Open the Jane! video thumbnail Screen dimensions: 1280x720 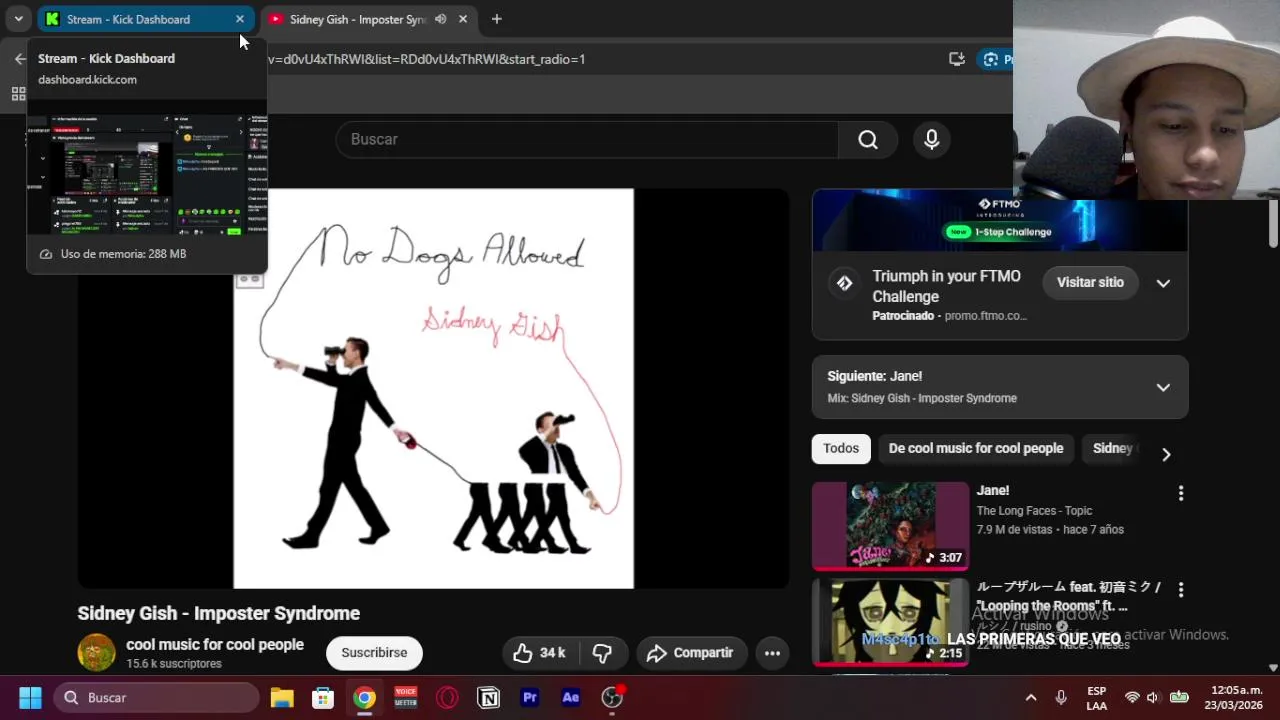tap(890, 526)
